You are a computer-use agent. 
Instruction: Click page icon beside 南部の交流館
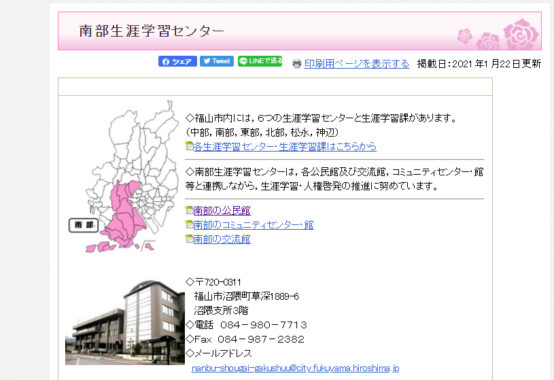(189, 239)
